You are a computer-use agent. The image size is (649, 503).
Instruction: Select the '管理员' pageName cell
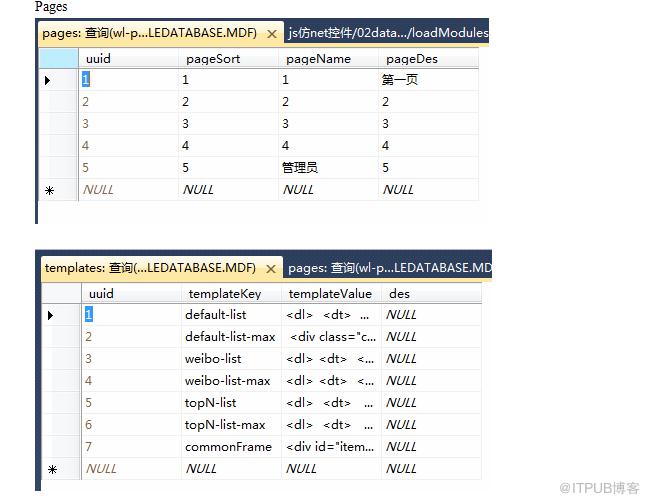pyautogui.click(x=328, y=168)
